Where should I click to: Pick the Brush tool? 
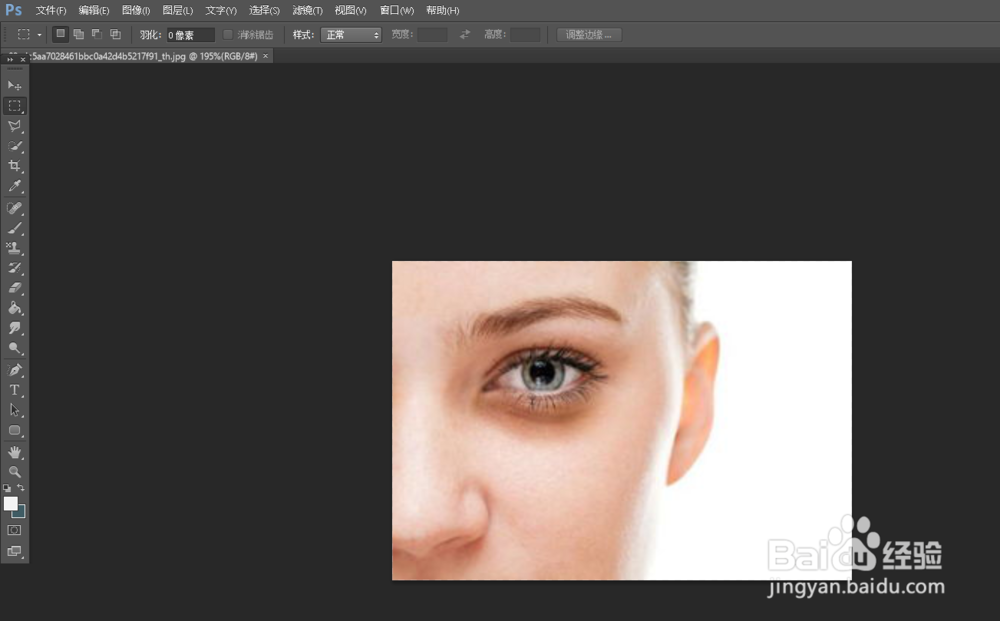pyautogui.click(x=13, y=228)
